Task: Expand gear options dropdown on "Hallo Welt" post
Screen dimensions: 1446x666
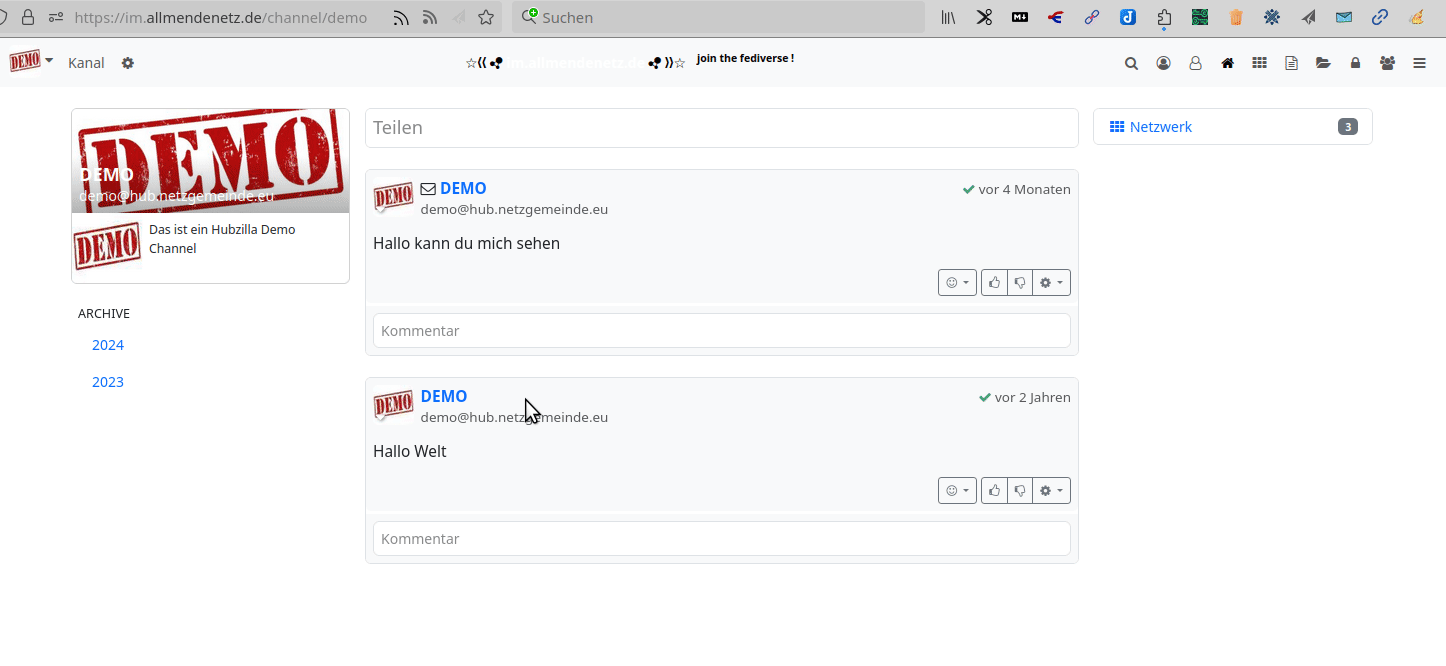Action: 1051,491
